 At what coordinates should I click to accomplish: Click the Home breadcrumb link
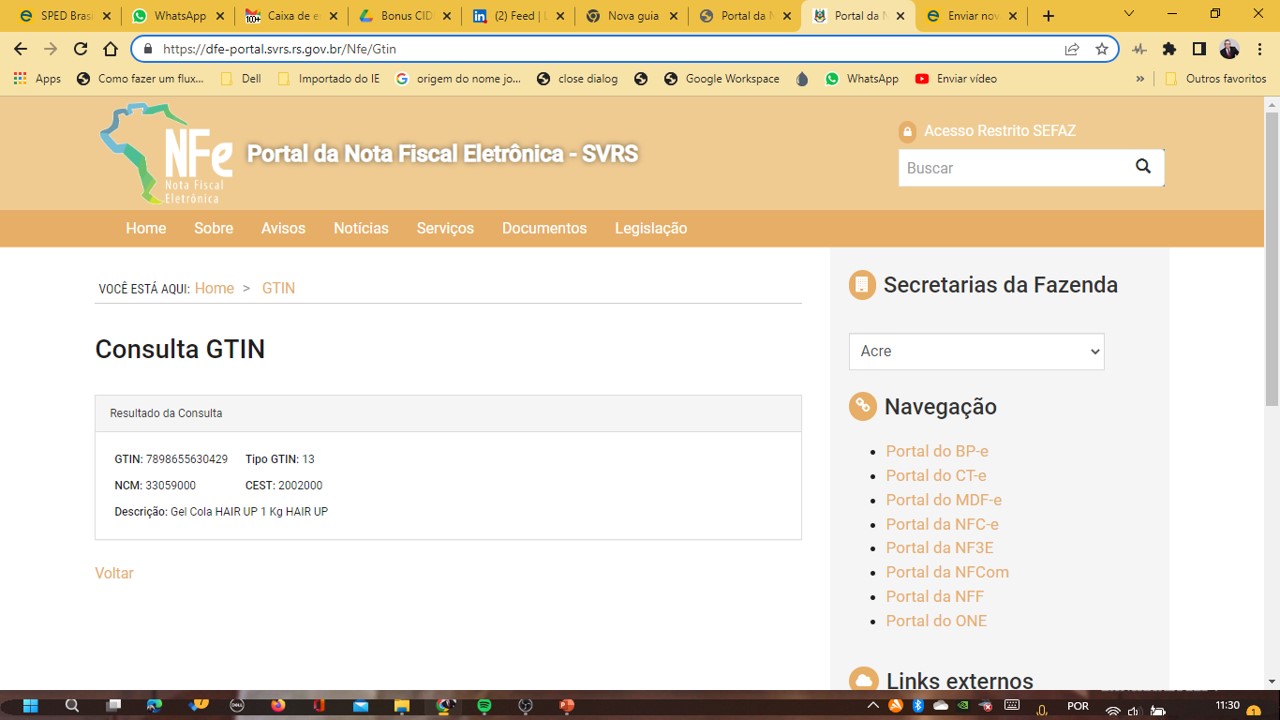[x=214, y=288]
